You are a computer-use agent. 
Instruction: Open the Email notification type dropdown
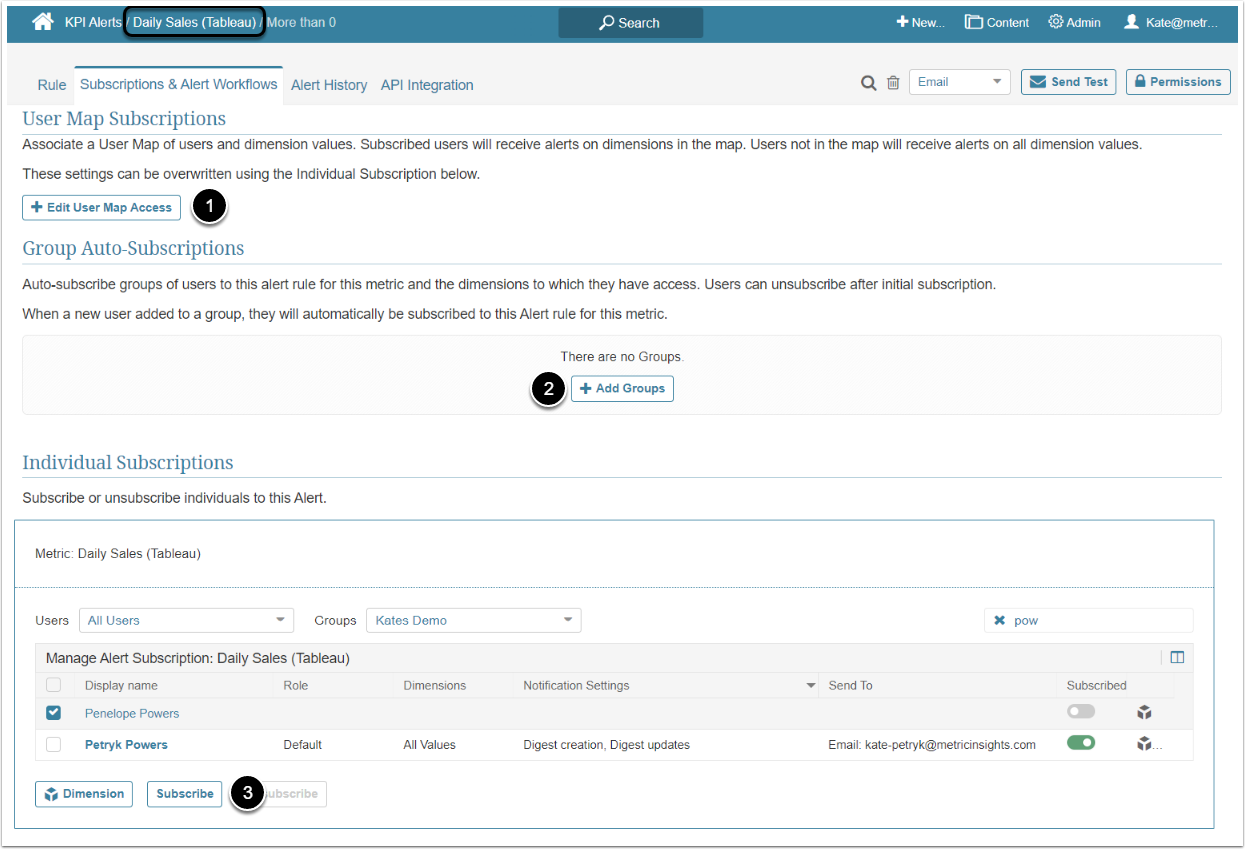(959, 82)
